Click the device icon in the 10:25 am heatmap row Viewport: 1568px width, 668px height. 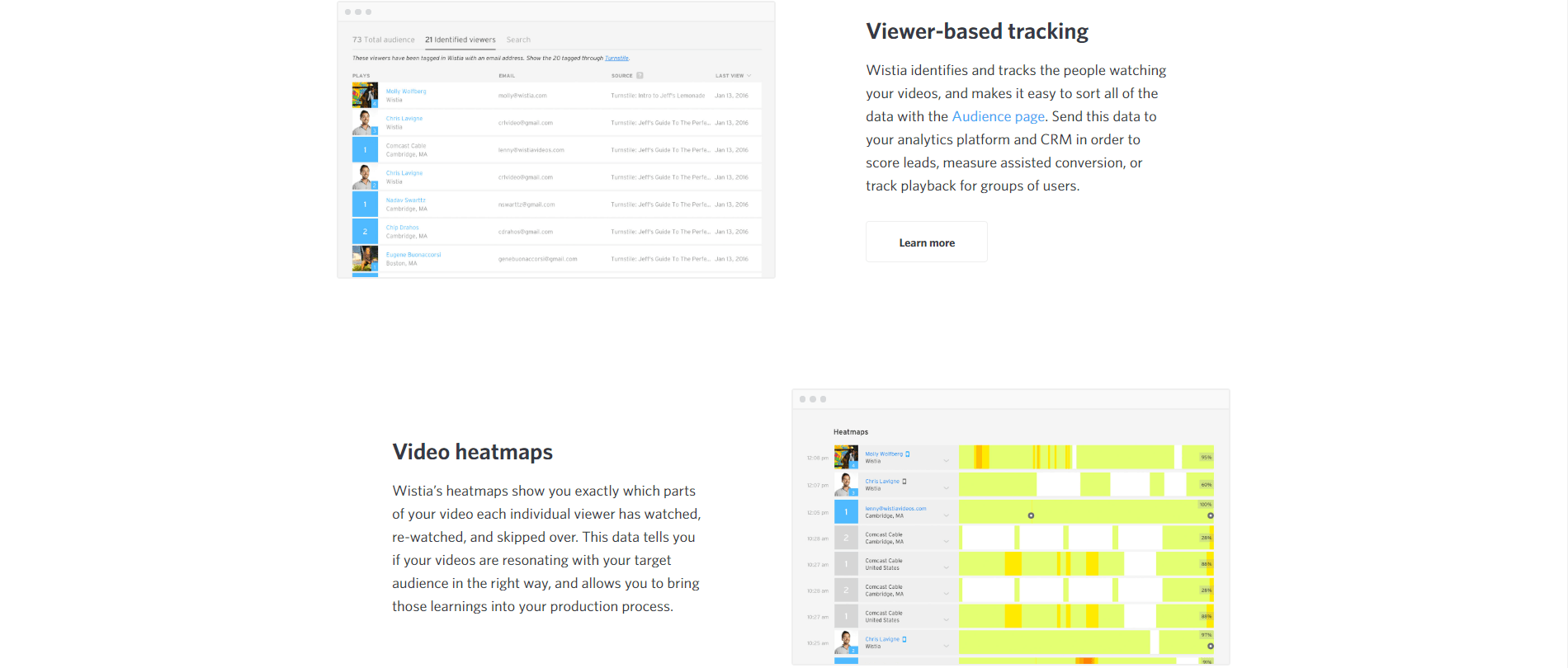[904, 639]
